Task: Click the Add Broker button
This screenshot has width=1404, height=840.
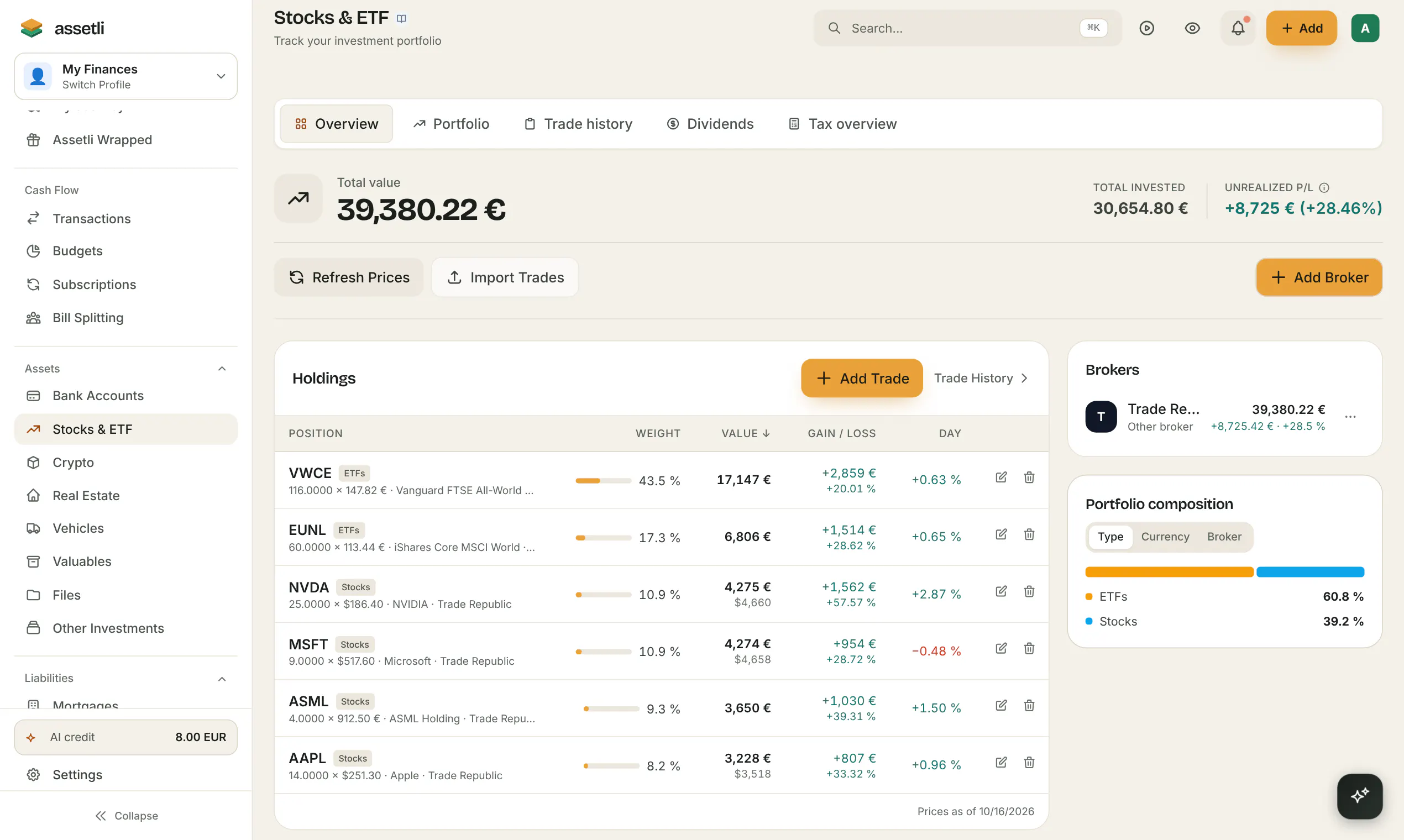Action: click(1319, 277)
